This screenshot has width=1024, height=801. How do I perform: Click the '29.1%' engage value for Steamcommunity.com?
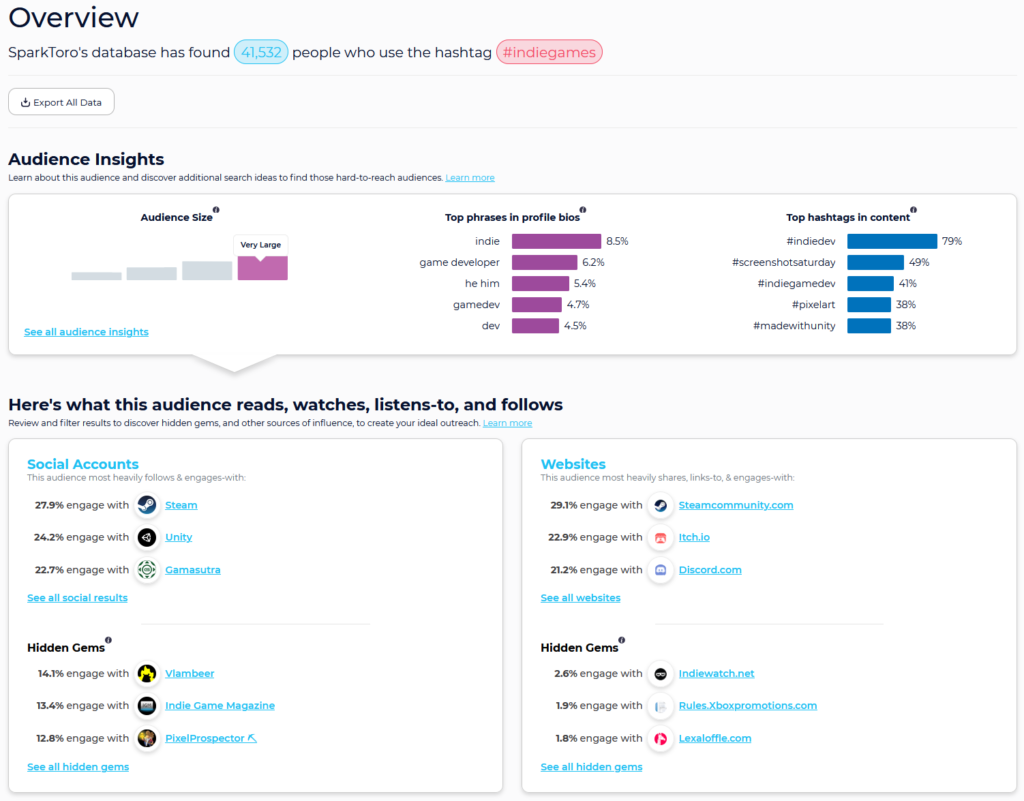click(x=564, y=505)
